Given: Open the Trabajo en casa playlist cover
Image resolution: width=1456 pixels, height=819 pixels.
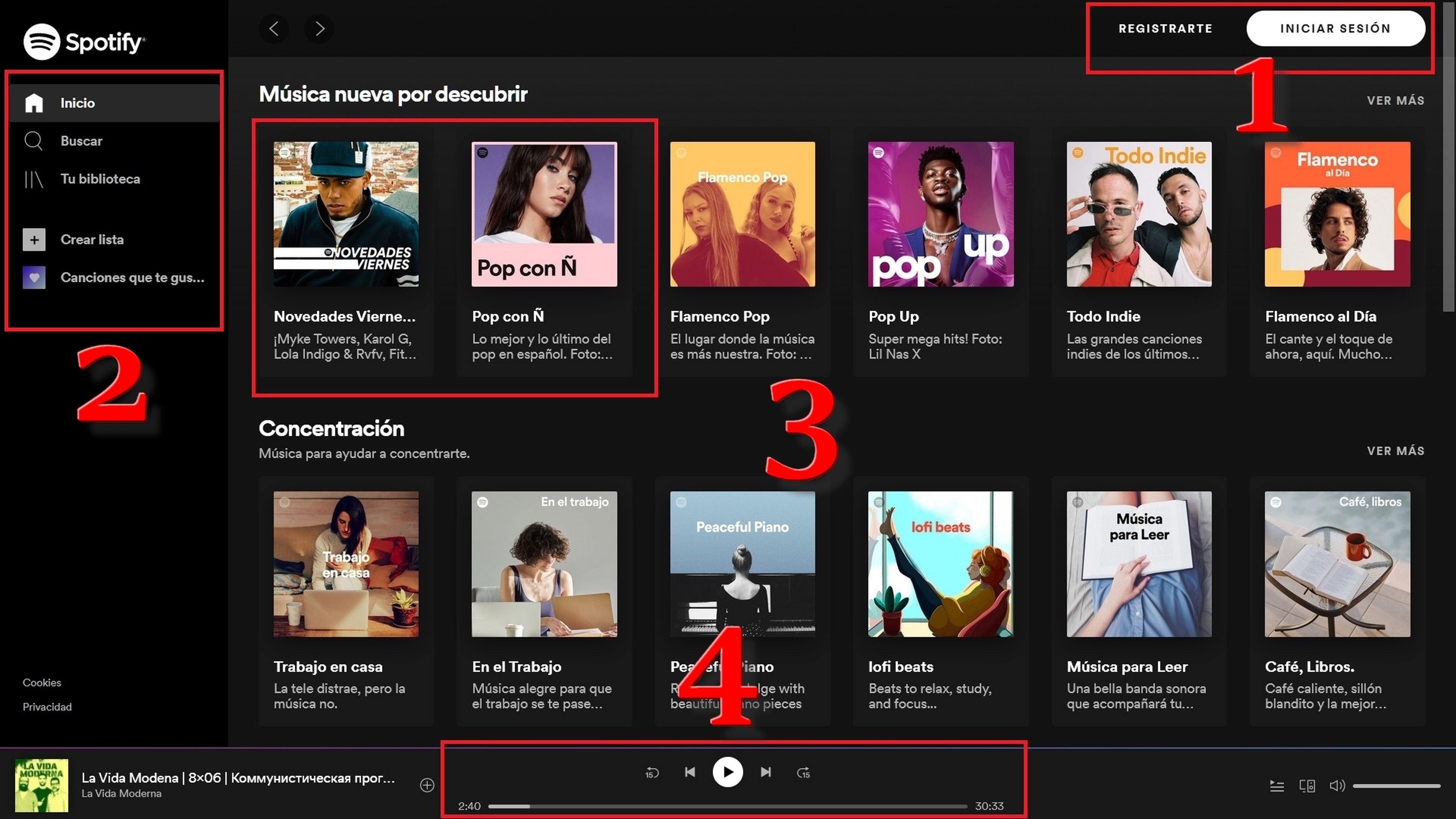Looking at the screenshot, I should 346,564.
